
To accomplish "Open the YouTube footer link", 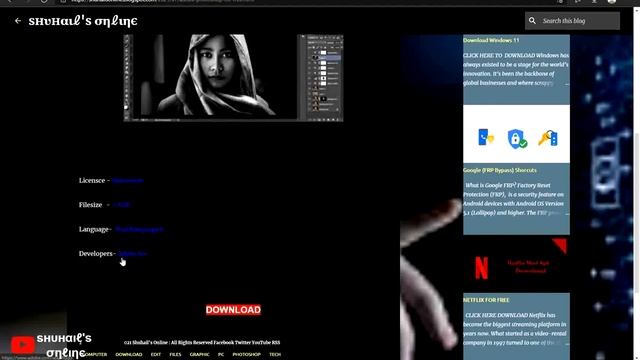I will point(261,342).
